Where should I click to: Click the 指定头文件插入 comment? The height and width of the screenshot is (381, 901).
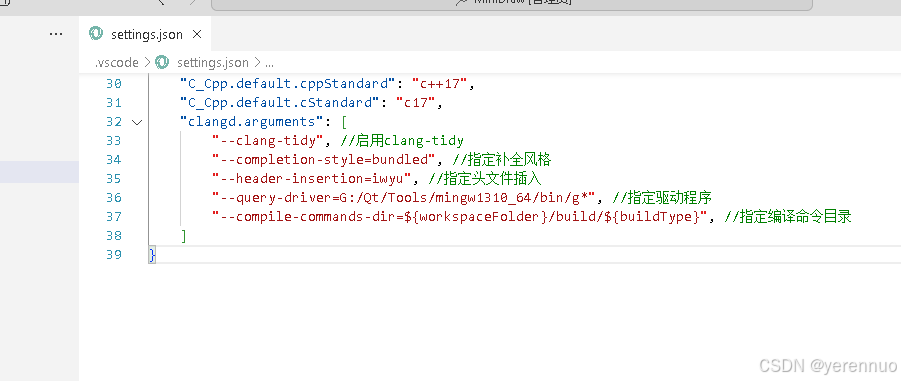486,179
